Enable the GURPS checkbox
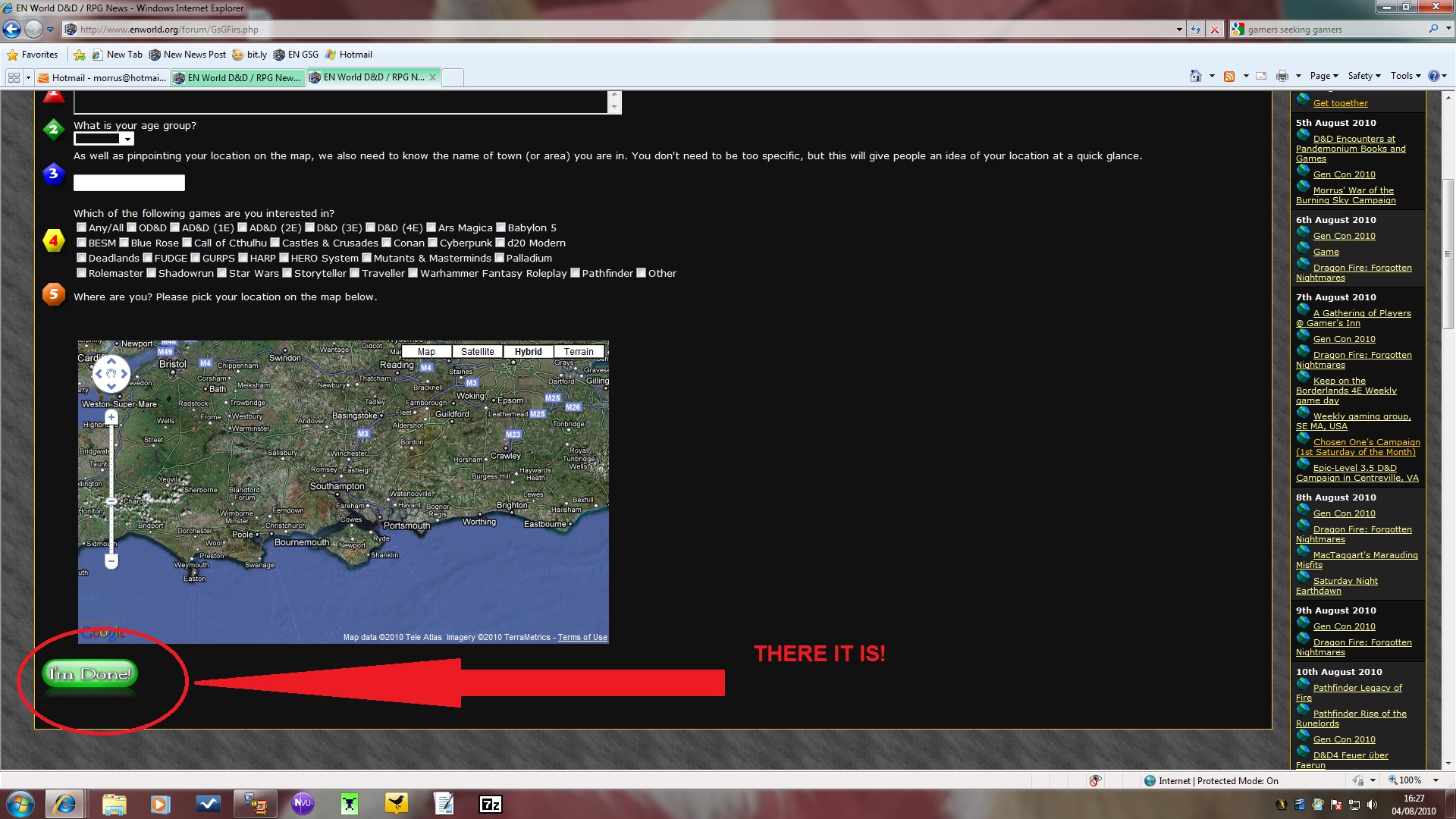1456x819 pixels. [x=195, y=258]
